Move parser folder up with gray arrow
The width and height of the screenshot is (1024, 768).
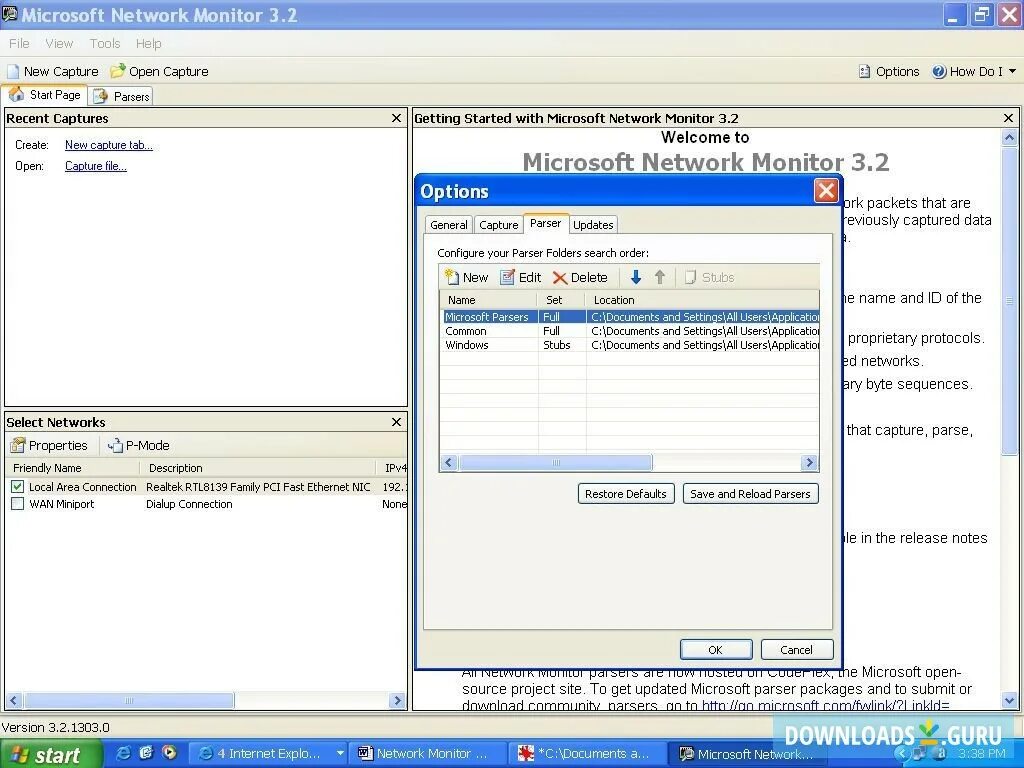tap(660, 278)
